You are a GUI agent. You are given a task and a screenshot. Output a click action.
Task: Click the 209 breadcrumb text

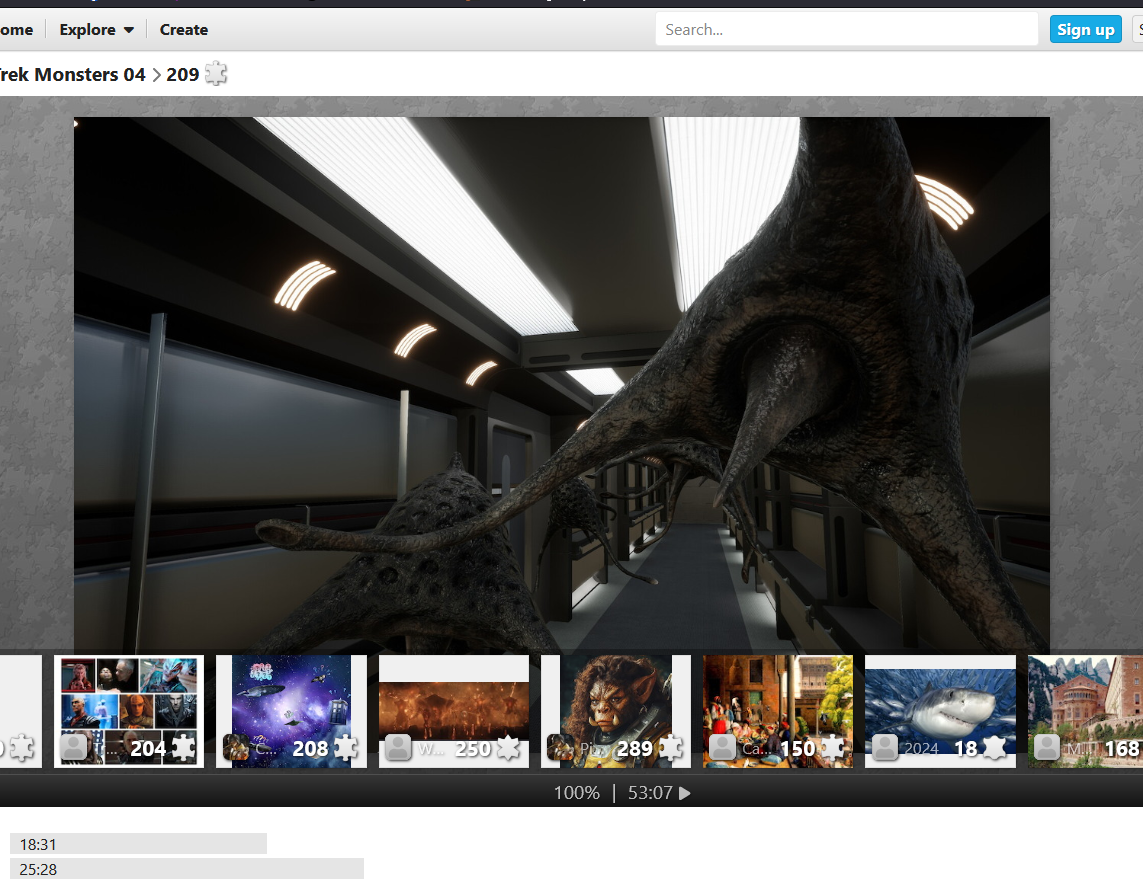(x=182, y=74)
